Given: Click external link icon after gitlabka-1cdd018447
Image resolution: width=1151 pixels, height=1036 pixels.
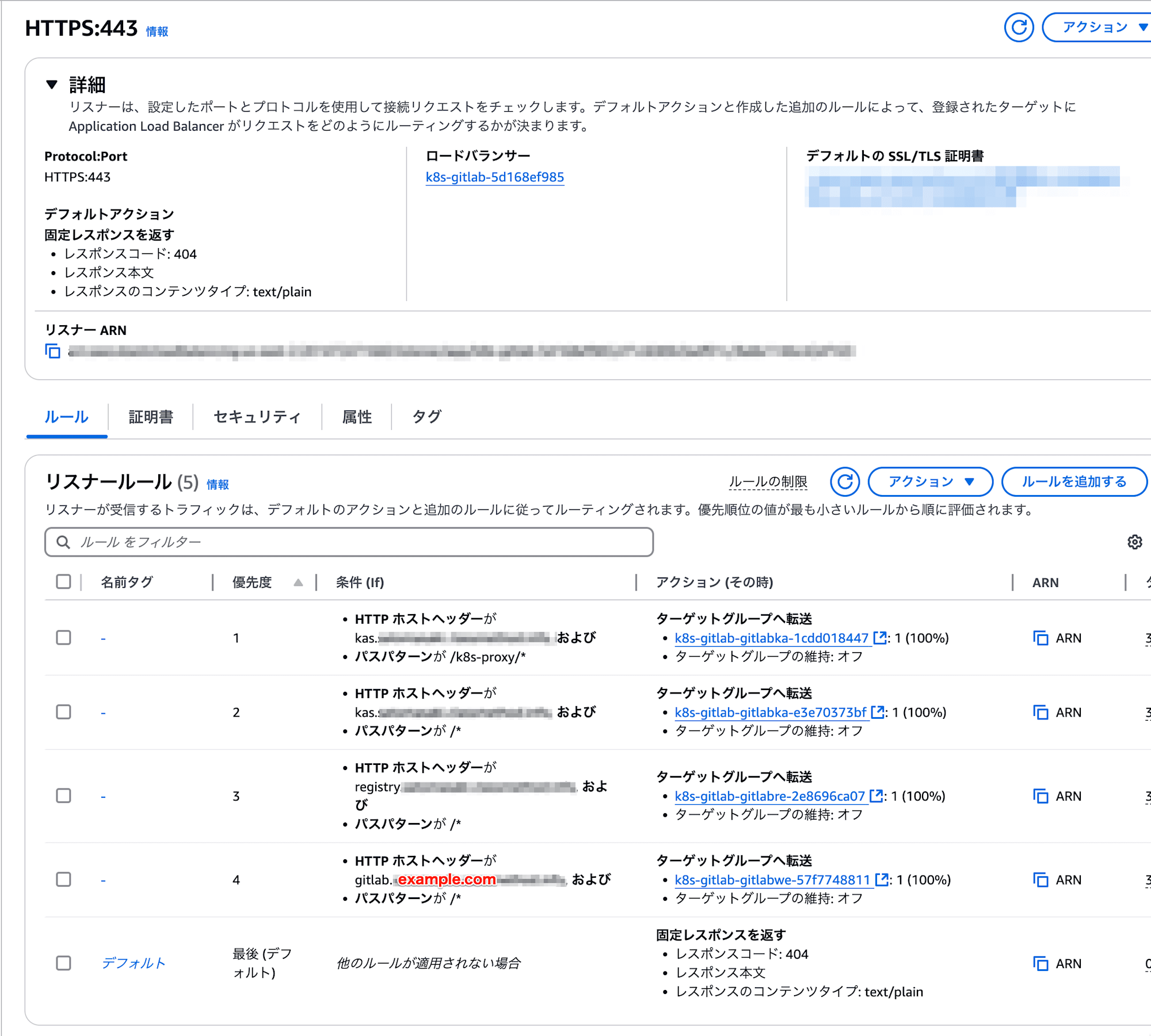Looking at the screenshot, I should (x=879, y=637).
